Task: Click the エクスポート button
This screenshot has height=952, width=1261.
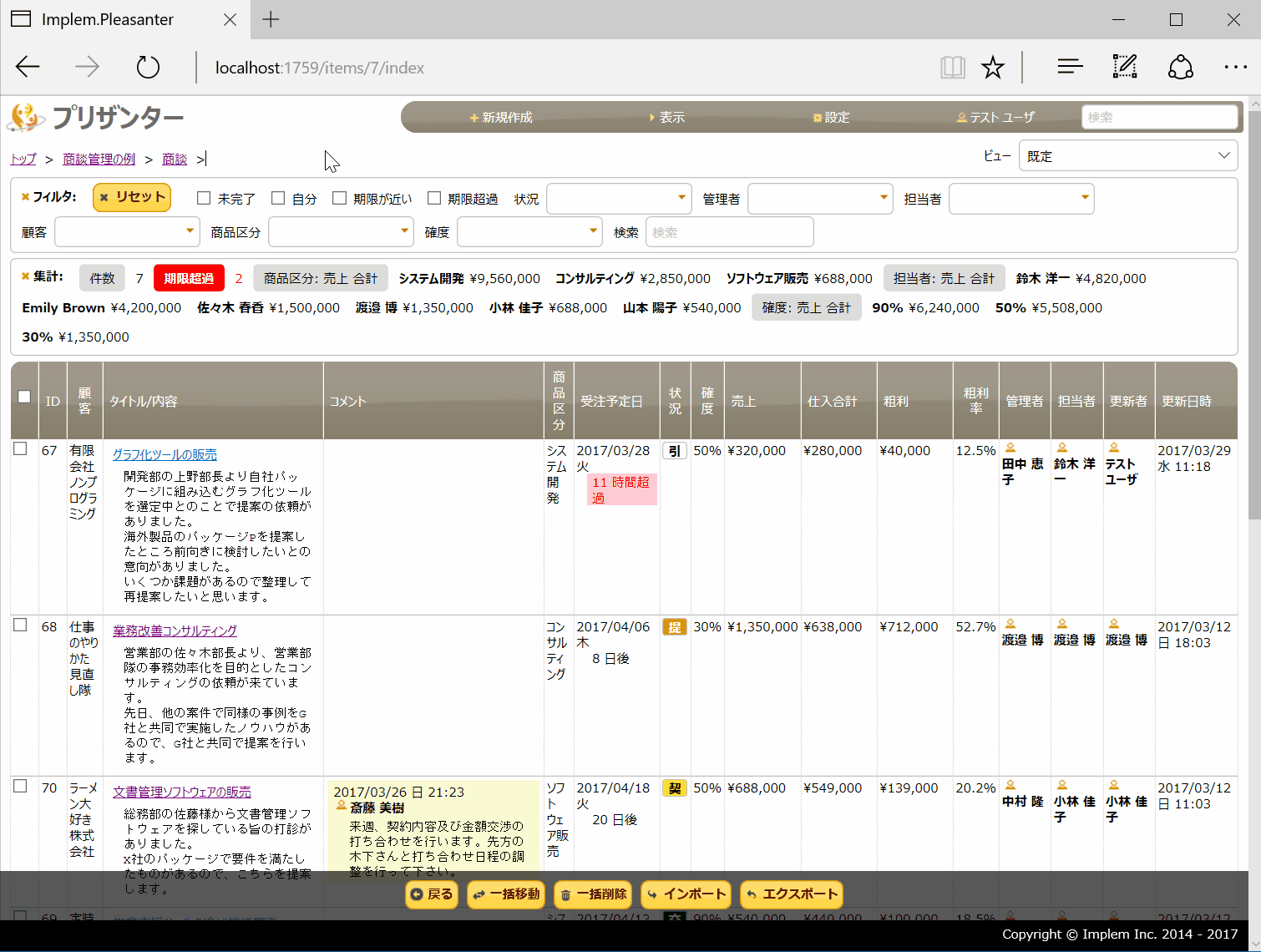Action: (792, 894)
